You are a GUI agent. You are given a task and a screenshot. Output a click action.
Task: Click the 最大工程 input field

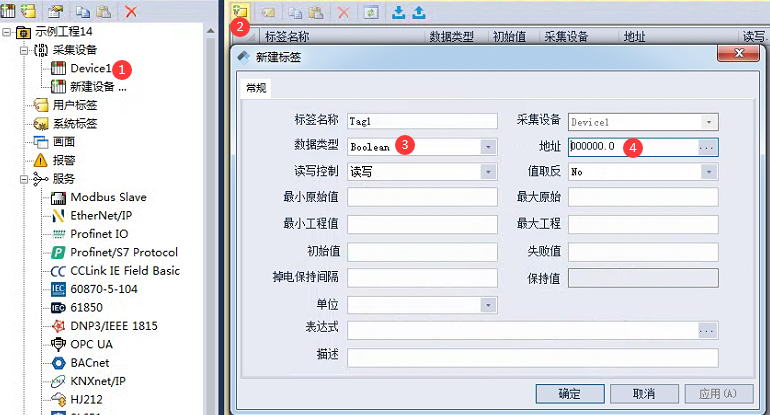(x=643, y=224)
